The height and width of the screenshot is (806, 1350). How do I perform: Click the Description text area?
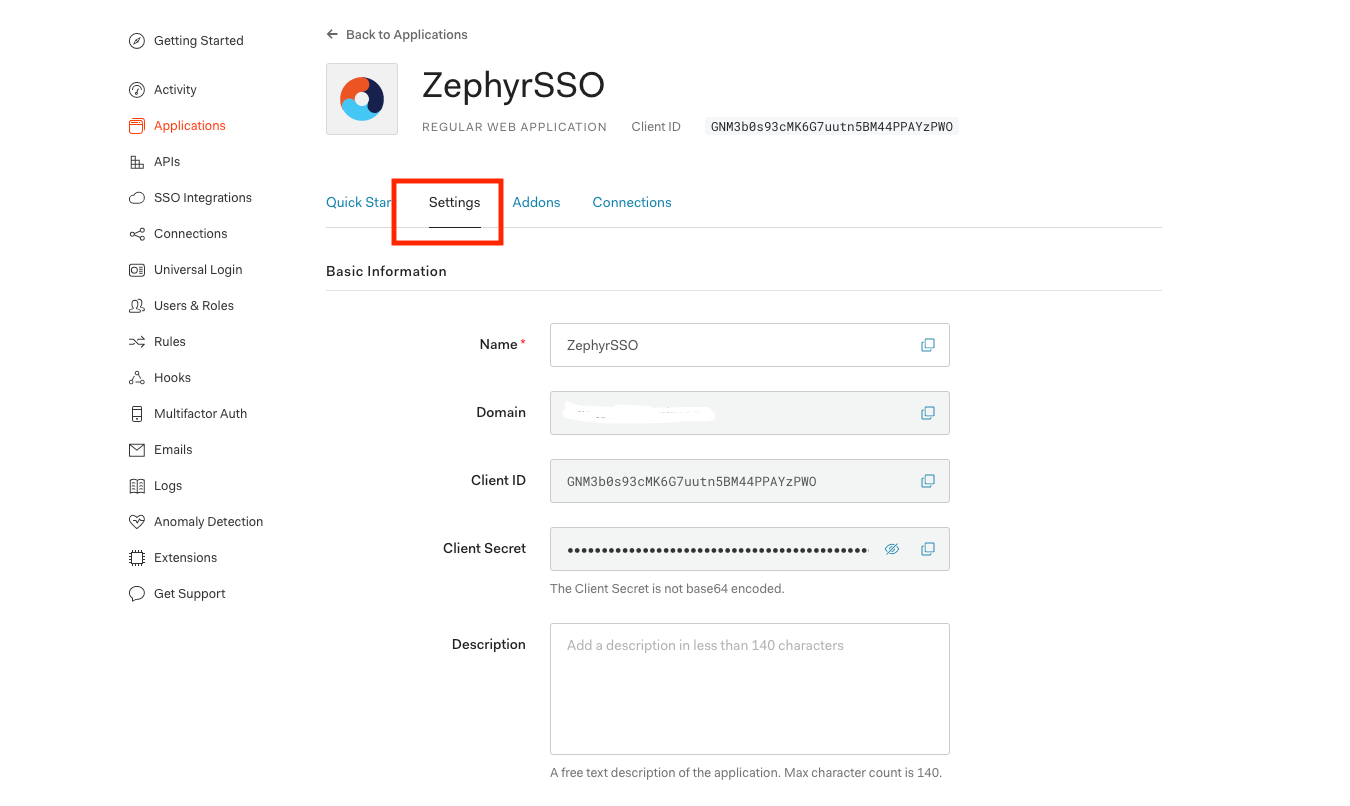click(x=749, y=689)
